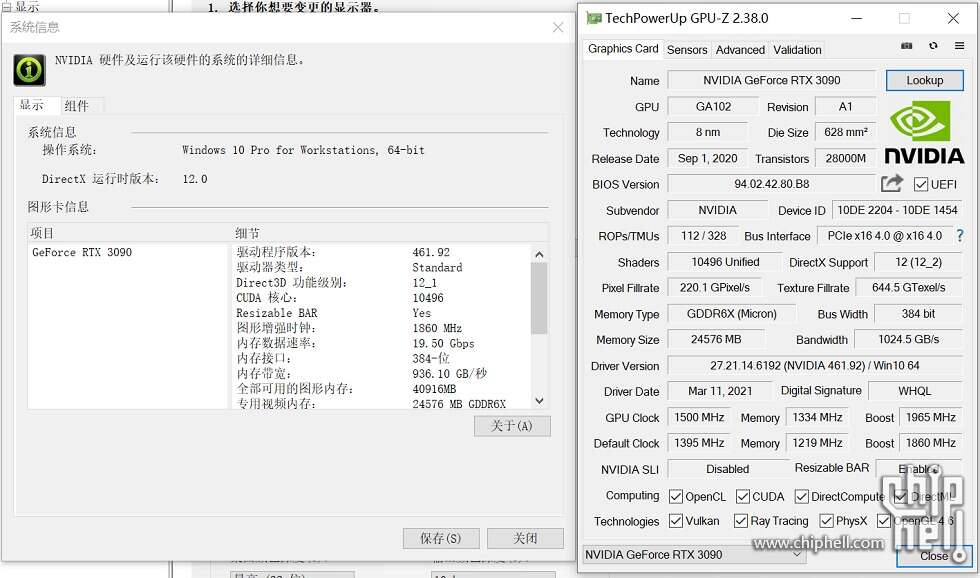Click the green NVIDIA system information icon

[29, 69]
